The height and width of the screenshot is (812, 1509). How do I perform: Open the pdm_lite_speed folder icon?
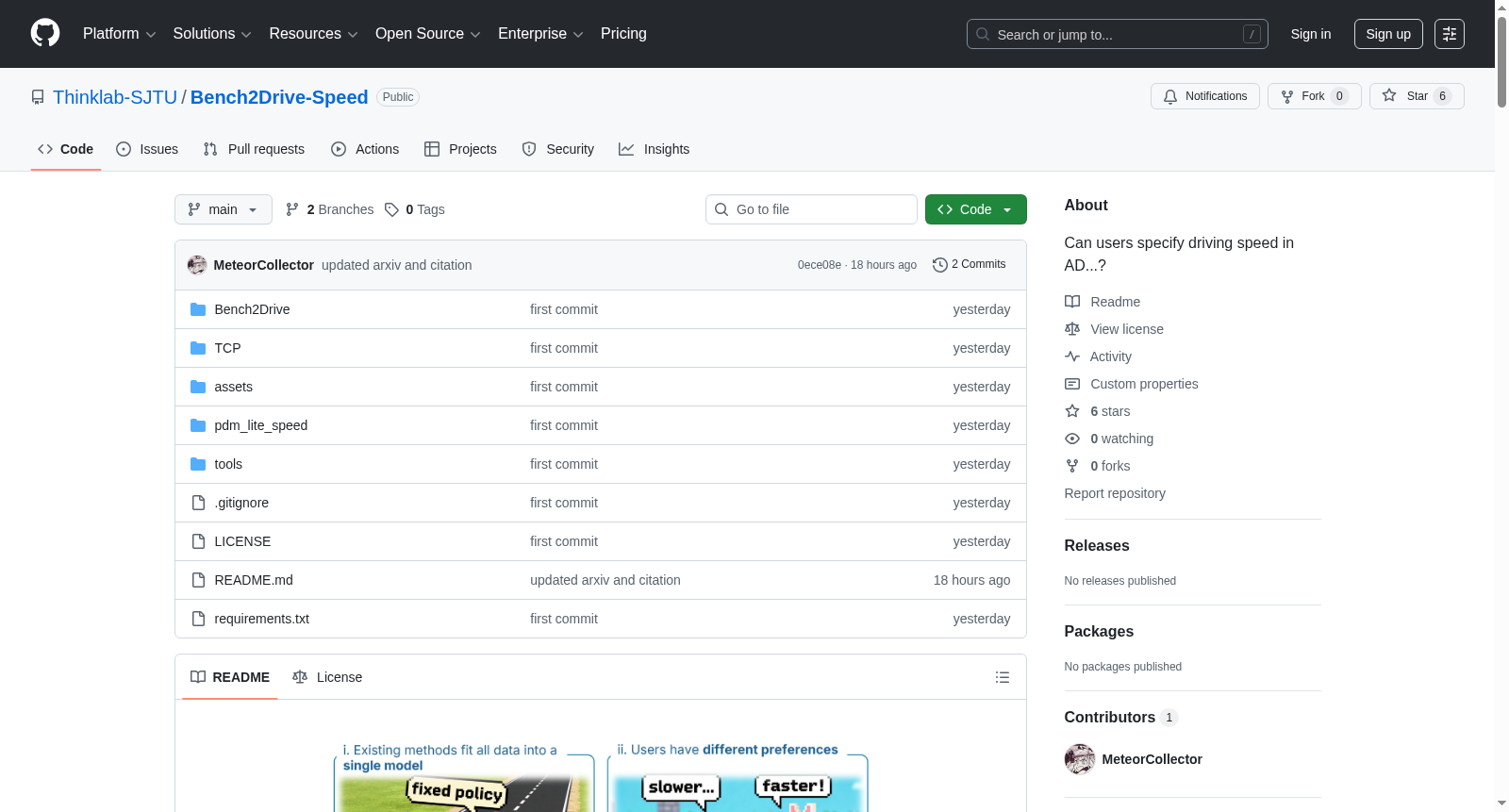click(x=198, y=425)
